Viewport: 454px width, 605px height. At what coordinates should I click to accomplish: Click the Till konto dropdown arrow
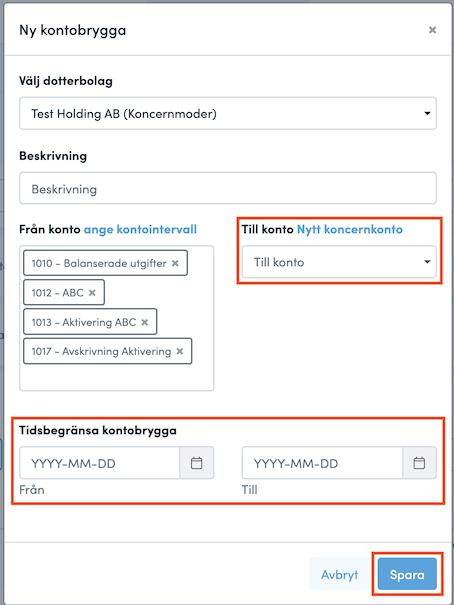[x=427, y=262]
